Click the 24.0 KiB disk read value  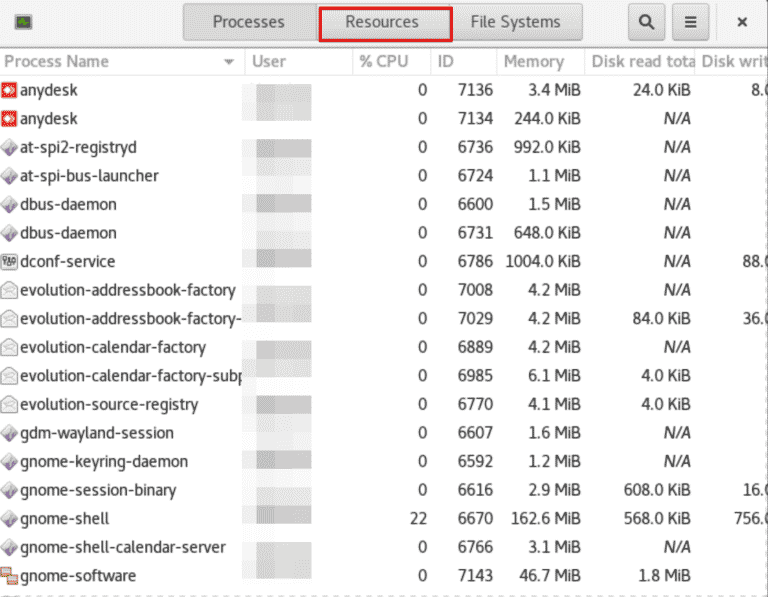pyautogui.click(x=661, y=90)
